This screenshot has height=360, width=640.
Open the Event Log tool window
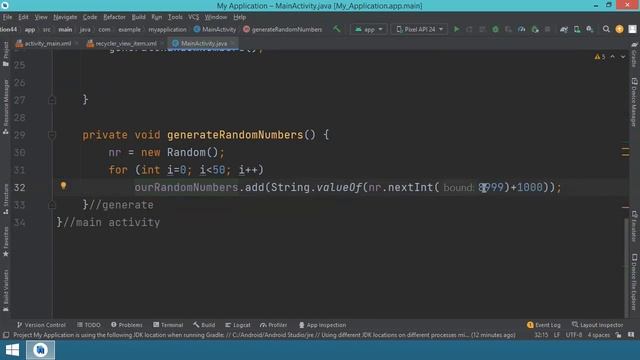tap(544, 325)
